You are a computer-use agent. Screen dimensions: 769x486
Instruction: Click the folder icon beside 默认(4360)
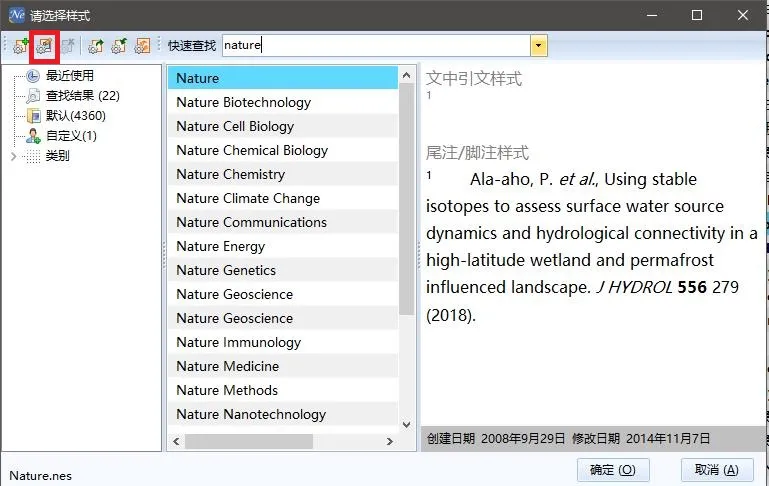pyautogui.click(x=33, y=116)
